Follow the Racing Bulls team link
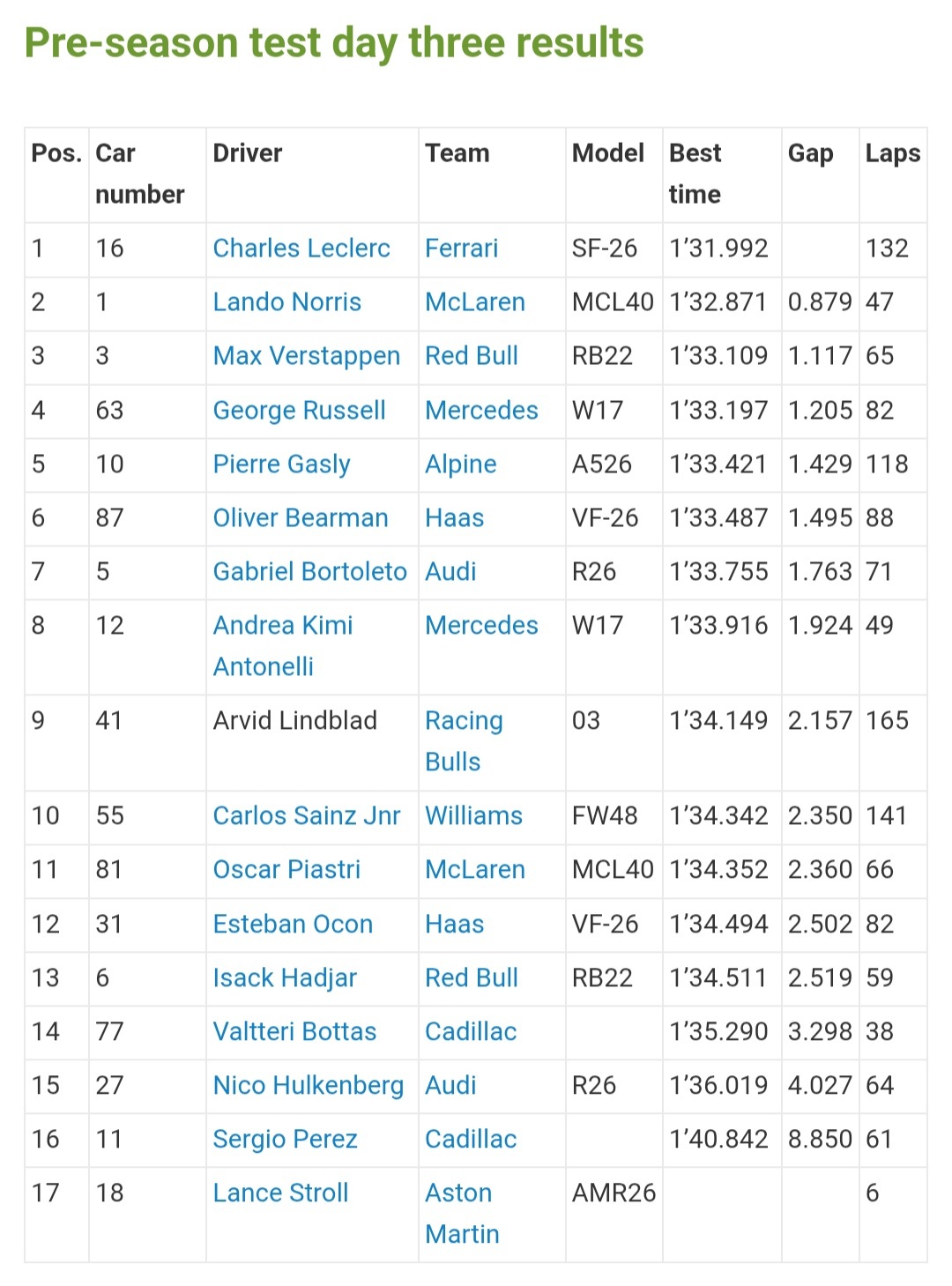This screenshot has height=1286, width=952. [463, 722]
